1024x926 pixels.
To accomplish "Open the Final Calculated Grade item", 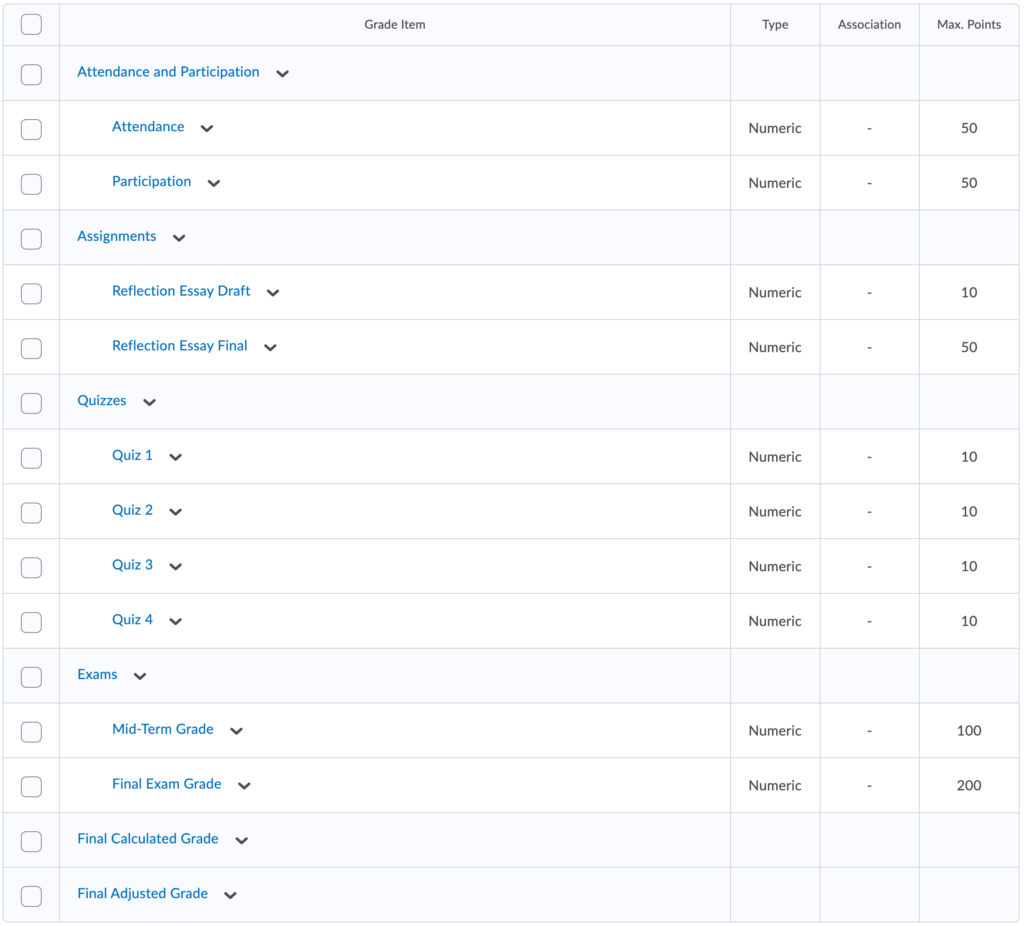I will coord(148,838).
